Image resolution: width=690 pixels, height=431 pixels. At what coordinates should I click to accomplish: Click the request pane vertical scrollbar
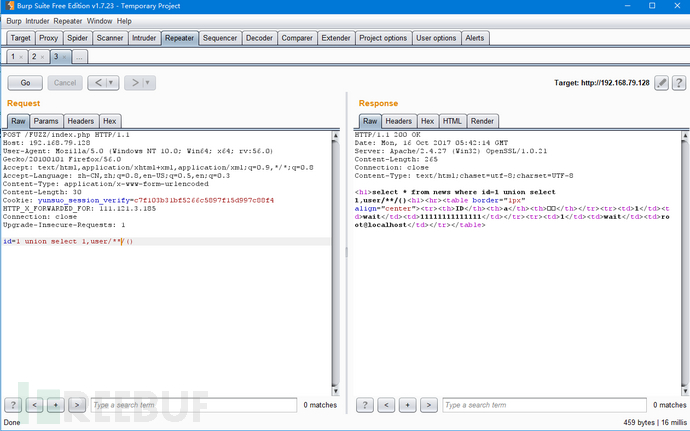coord(335,263)
